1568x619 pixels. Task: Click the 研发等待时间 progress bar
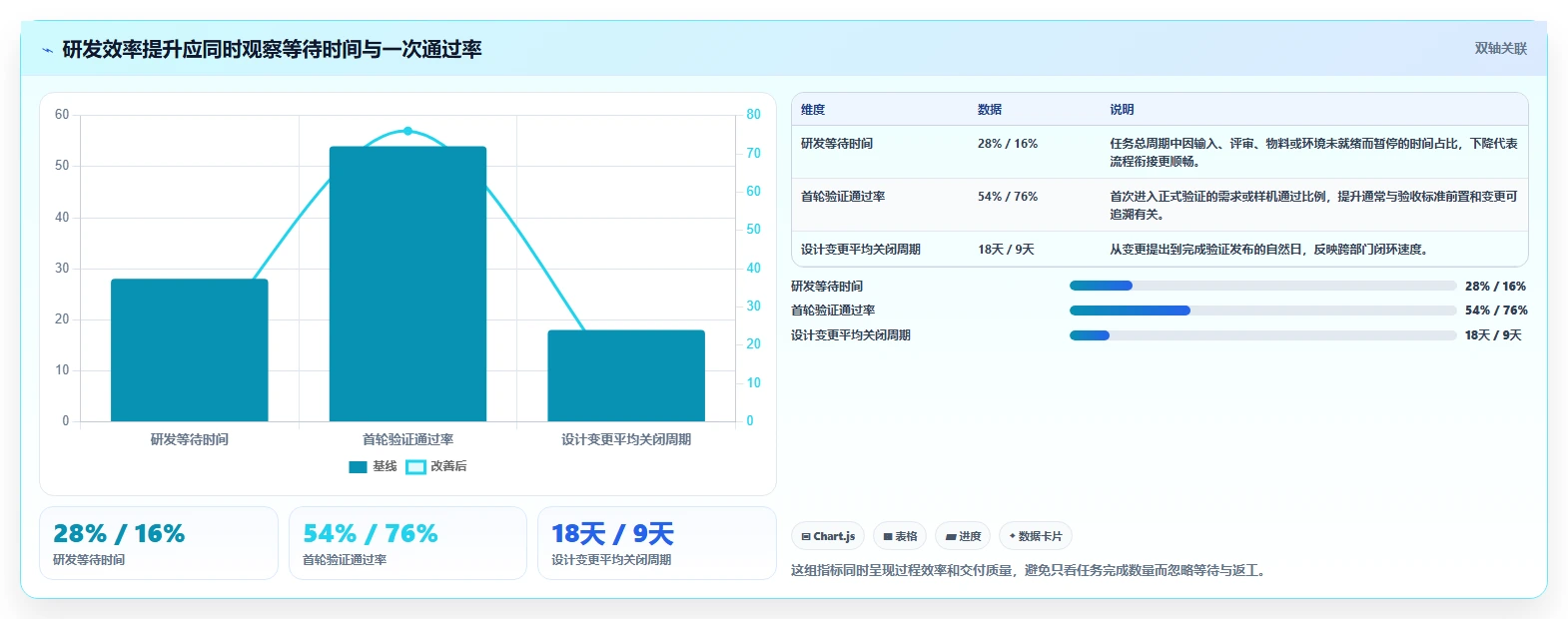tap(1262, 286)
